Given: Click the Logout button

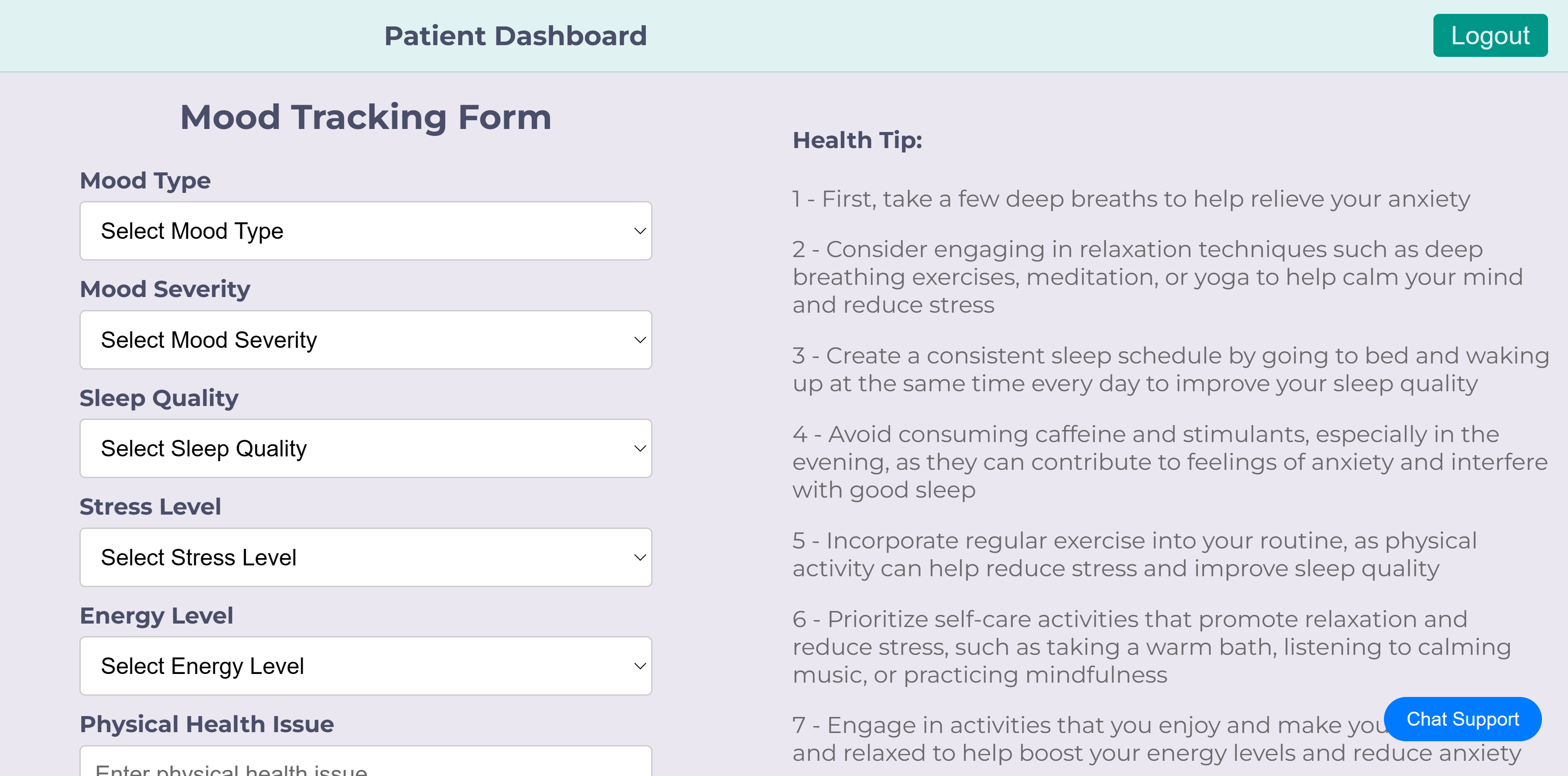Looking at the screenshot, I should (x=1490, y=35).
